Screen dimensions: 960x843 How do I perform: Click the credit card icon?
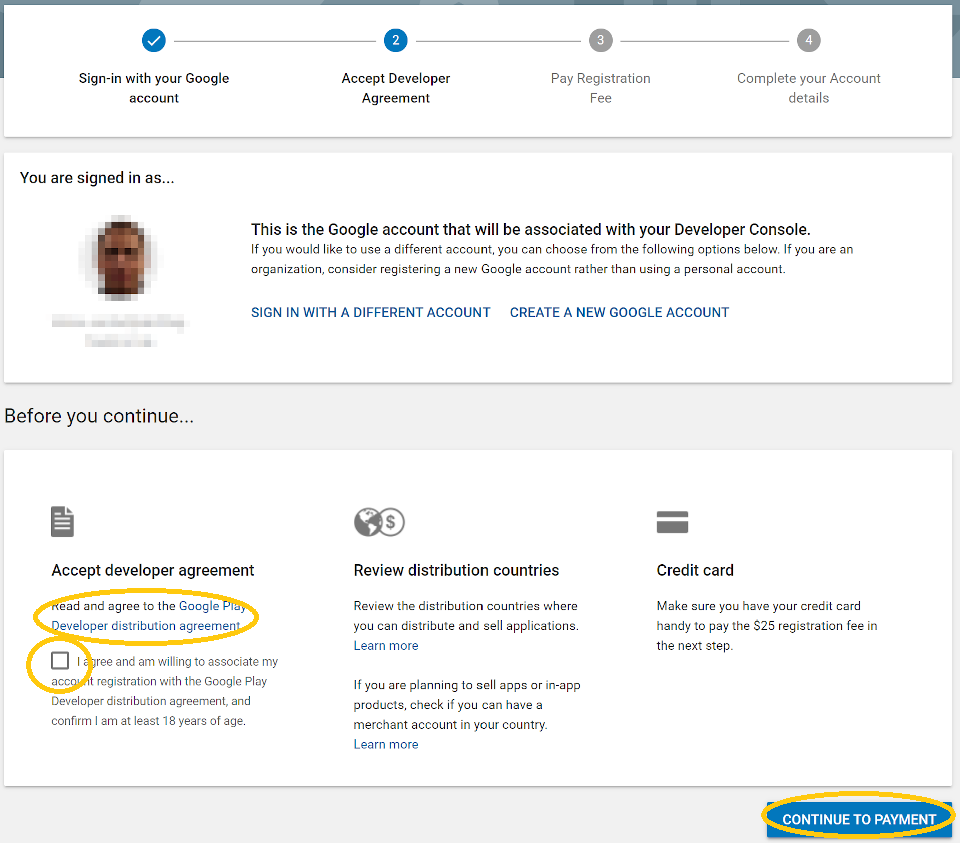672,522
